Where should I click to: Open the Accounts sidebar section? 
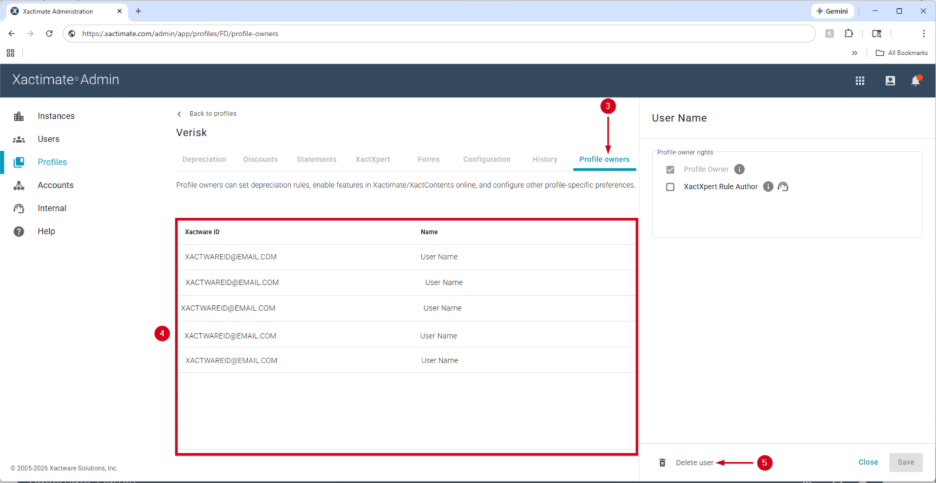click(x=55, y=185)
